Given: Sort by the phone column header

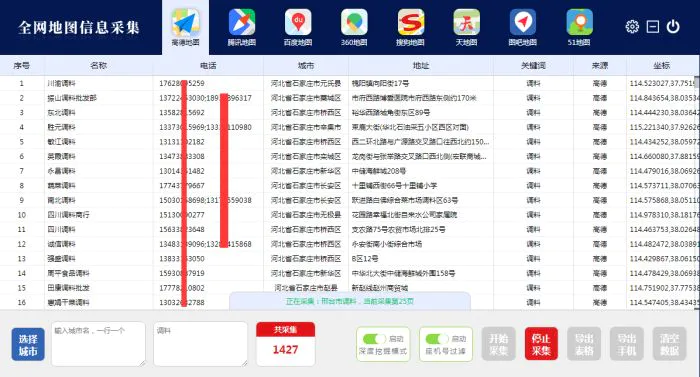Looking at the screenshot, I should pos(208,66).
